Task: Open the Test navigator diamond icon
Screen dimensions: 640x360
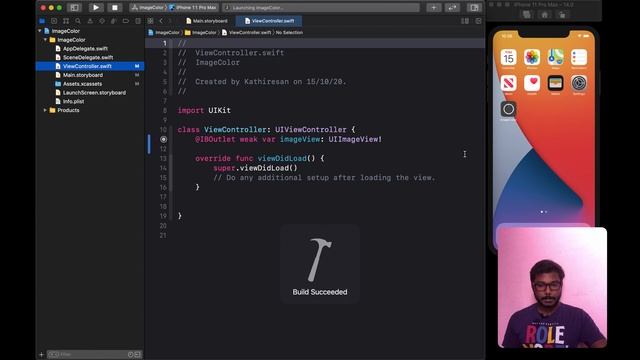Action: coord(102,21)
